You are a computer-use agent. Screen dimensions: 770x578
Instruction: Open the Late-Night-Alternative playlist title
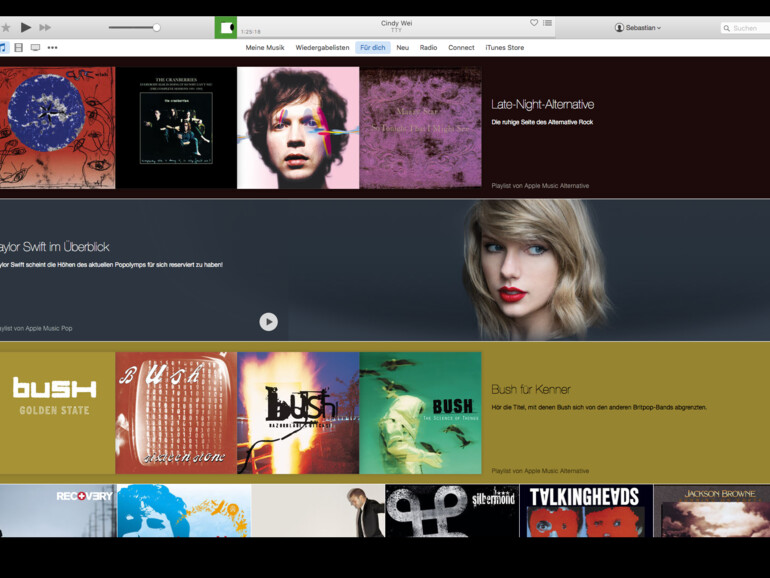(x=543, y=104)
